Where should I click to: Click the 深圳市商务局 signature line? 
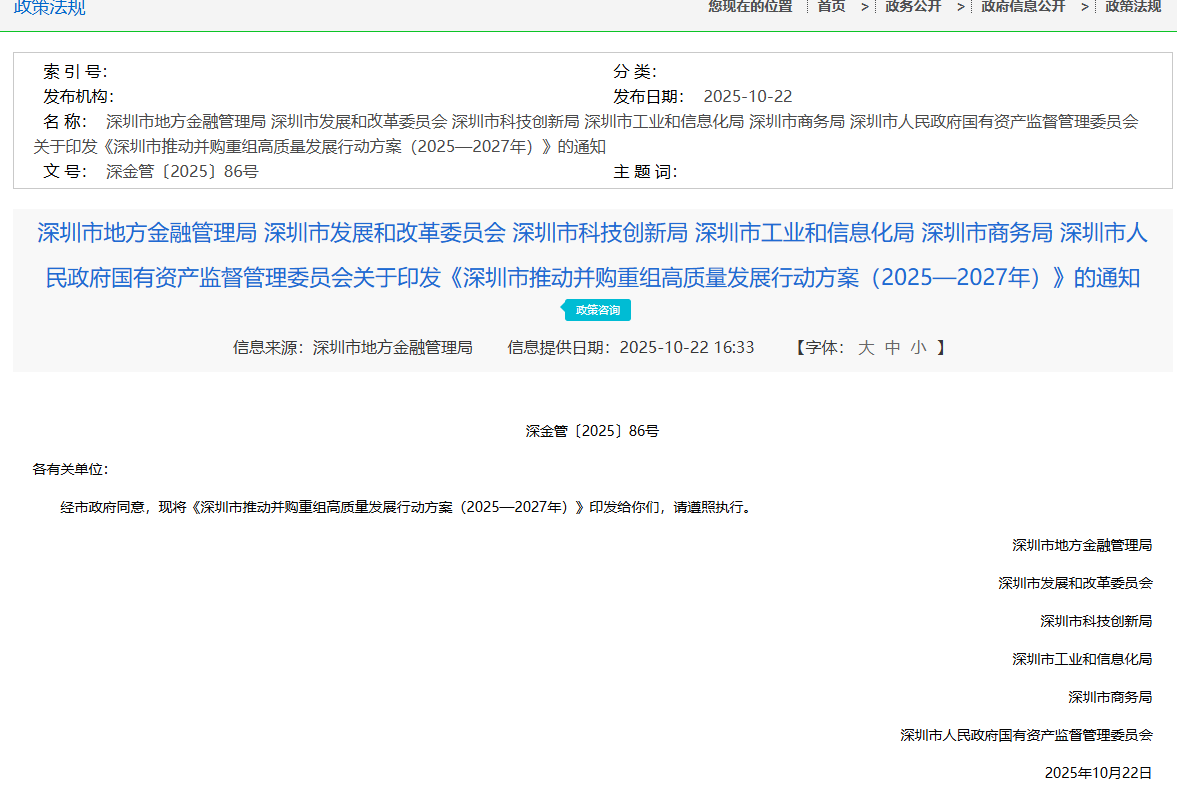(1110, 697)
